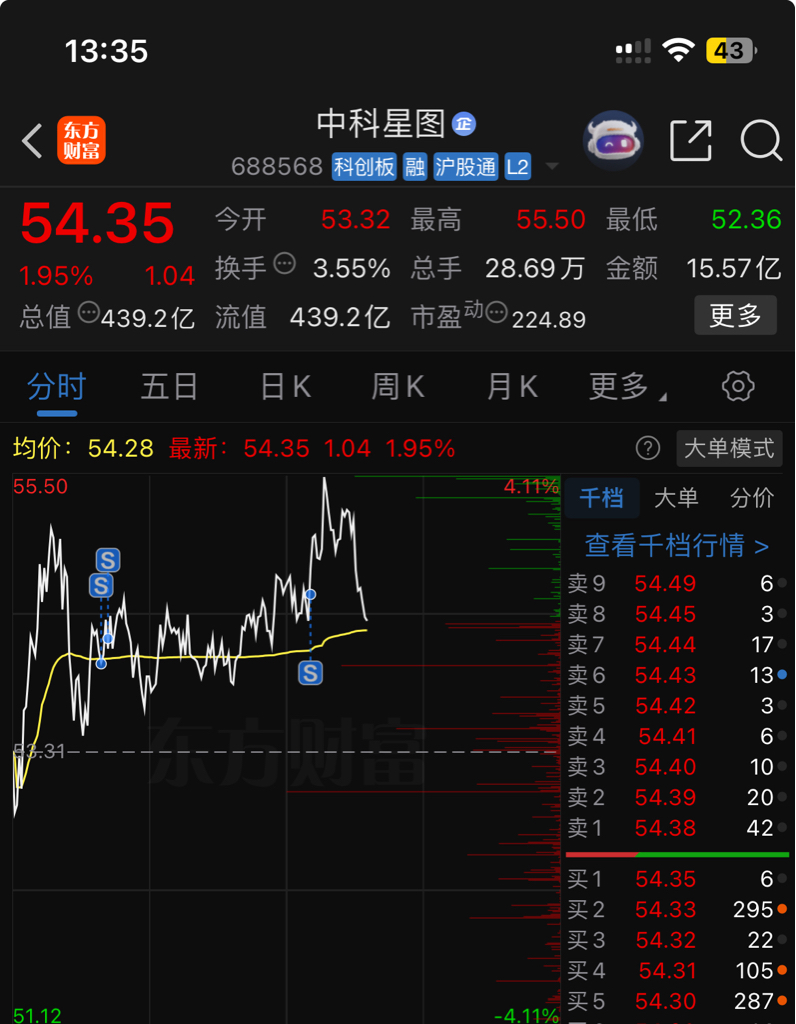Select the 卖8 row at 54.45
The height and width of the screenshot is (1024, 796).
(x=677, y=614)
